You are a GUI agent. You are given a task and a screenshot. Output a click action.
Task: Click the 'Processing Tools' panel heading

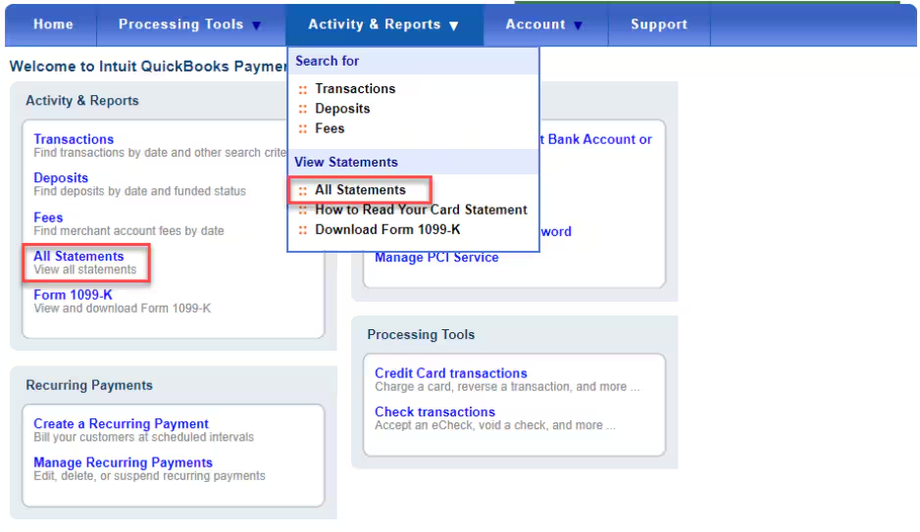point(421,335)
